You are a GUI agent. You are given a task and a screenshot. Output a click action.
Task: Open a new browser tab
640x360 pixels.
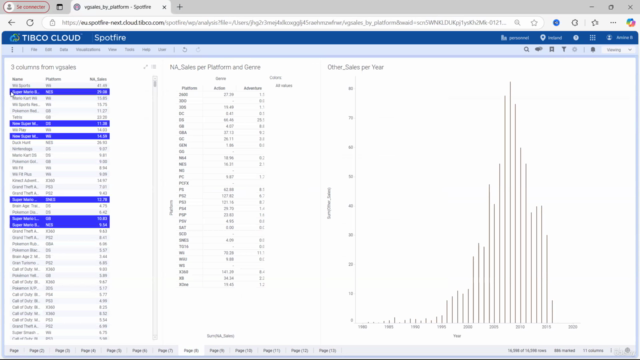point(180,7)
